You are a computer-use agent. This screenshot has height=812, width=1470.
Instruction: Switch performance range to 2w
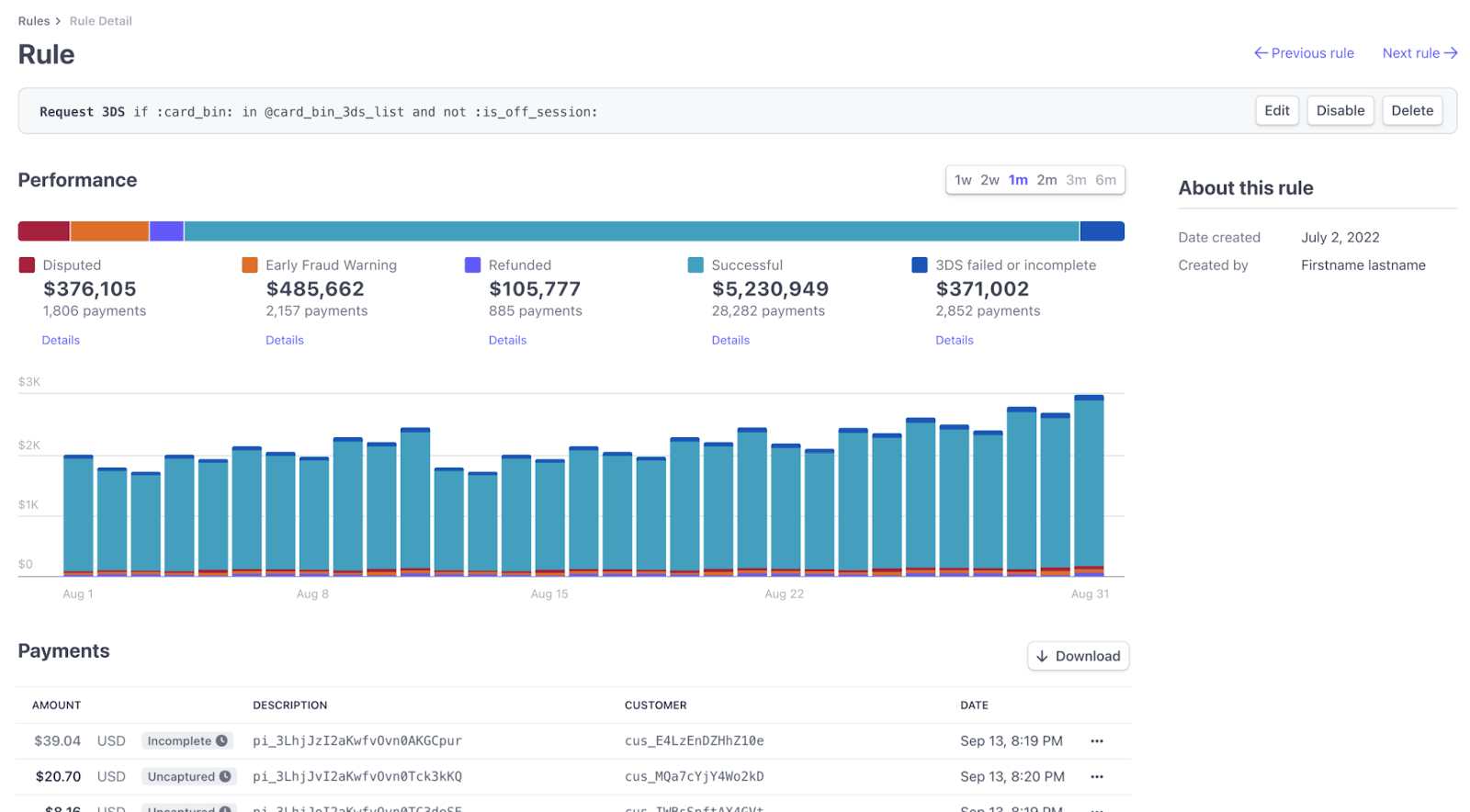(989, 180)
